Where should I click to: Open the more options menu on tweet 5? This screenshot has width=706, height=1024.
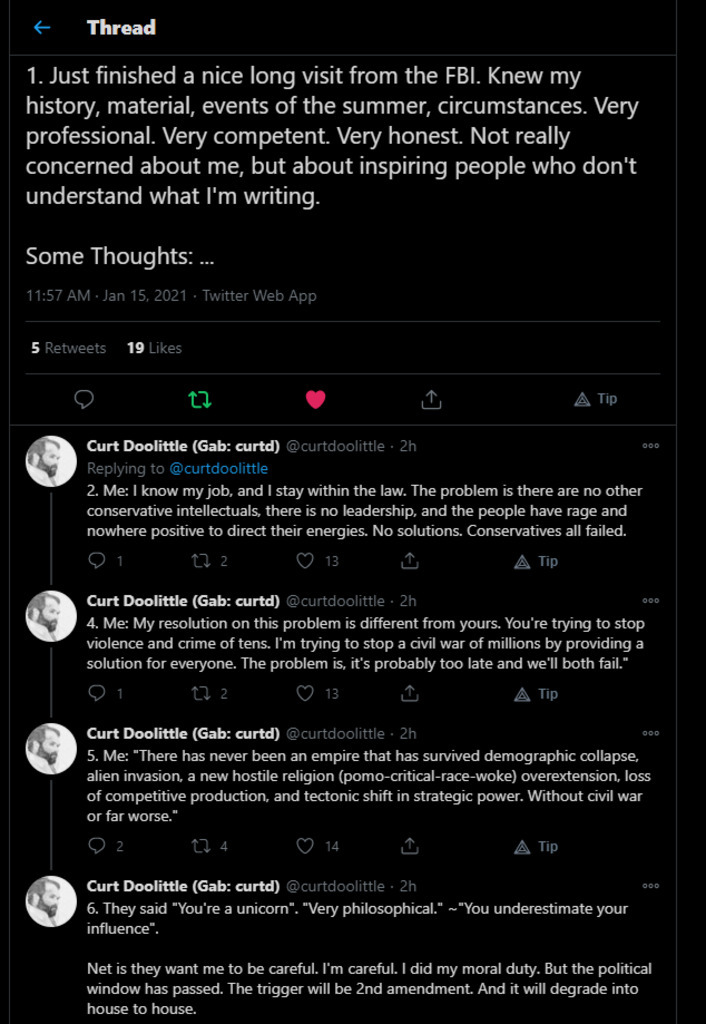[x=651, y=734]
